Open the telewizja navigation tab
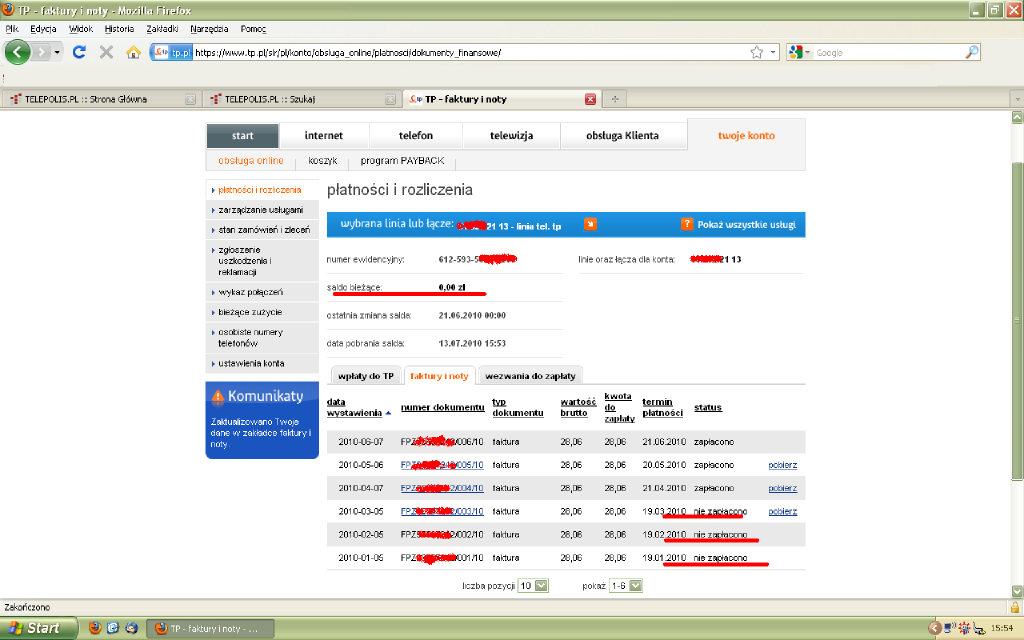The image size is (1024, 640). (511, 136)
